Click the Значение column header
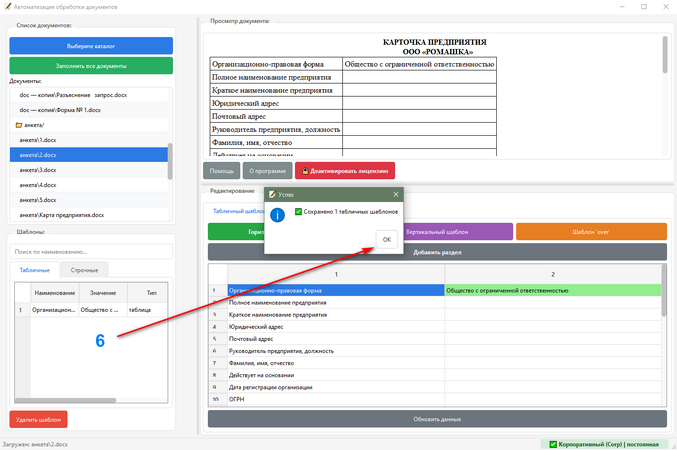Image resolution: width=677 pixels, height=450 pixels. click(103, 293)
